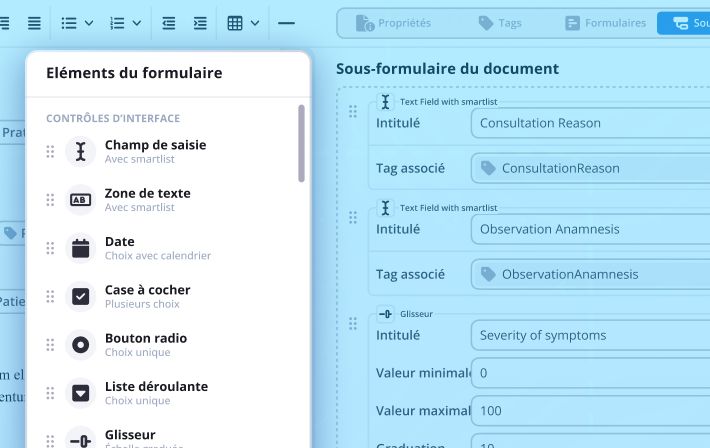The image size is (710, 448).
Task: Click 'Choix avec calendrier' subtitle
Action: point(158,256)
